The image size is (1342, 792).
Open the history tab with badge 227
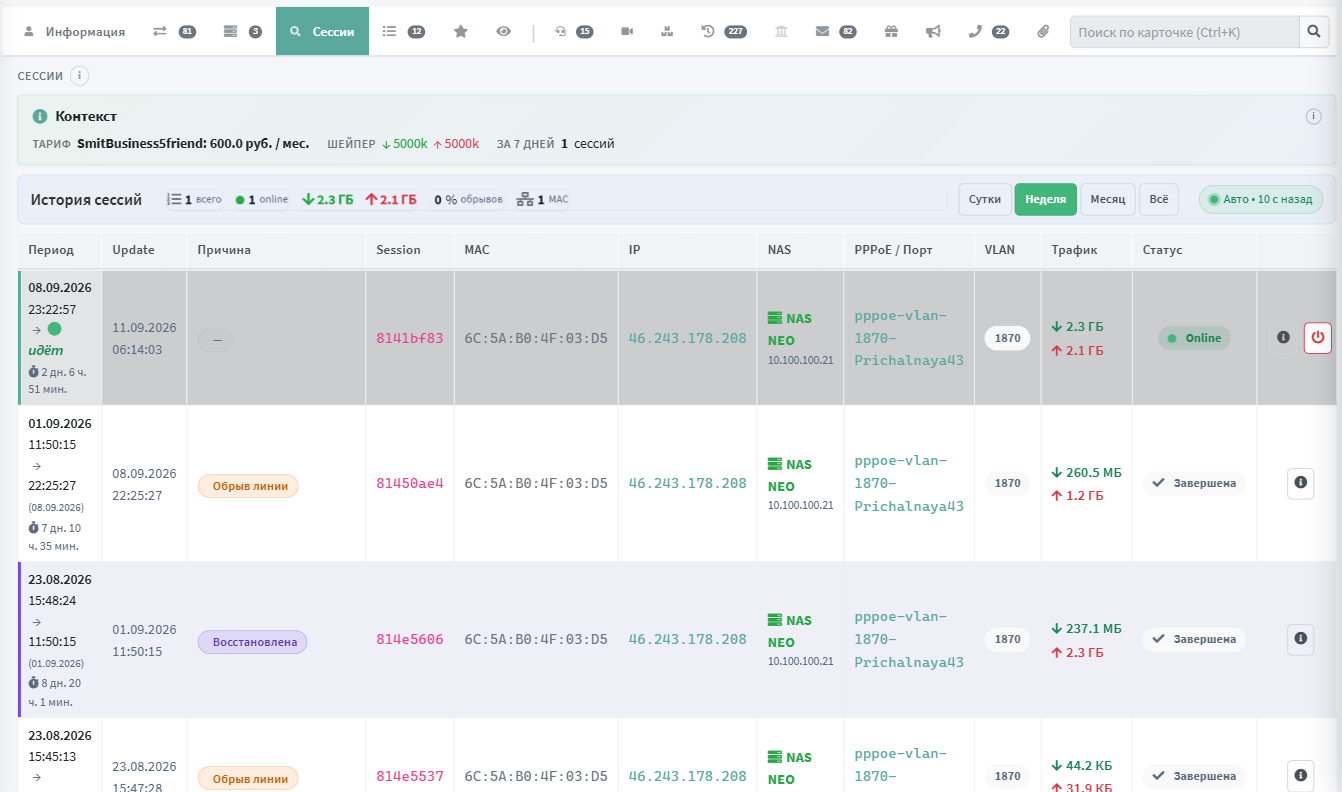724,31
